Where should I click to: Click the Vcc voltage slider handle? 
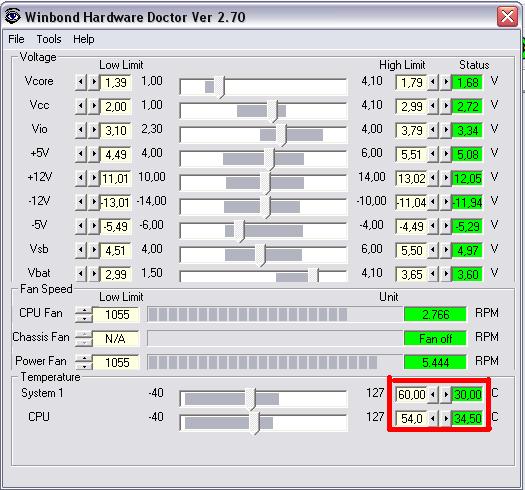point(273,111)
